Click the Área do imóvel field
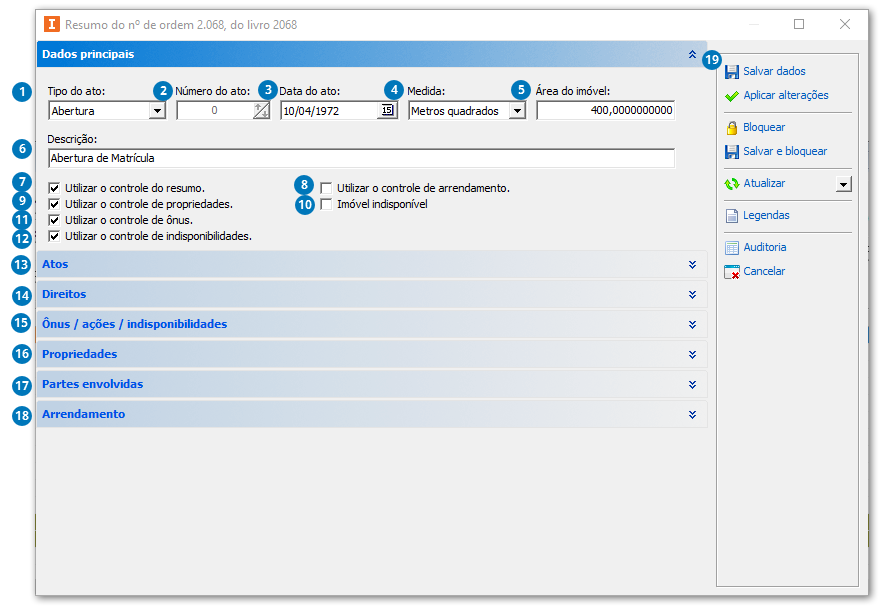This screenshot has height=609, width=882. pyautogui.click(x=605, y=111)
